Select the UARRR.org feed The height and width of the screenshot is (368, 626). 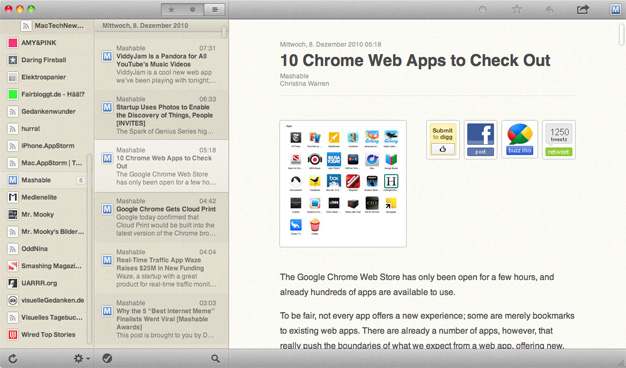pyautogui.click(x=47, y=283)
